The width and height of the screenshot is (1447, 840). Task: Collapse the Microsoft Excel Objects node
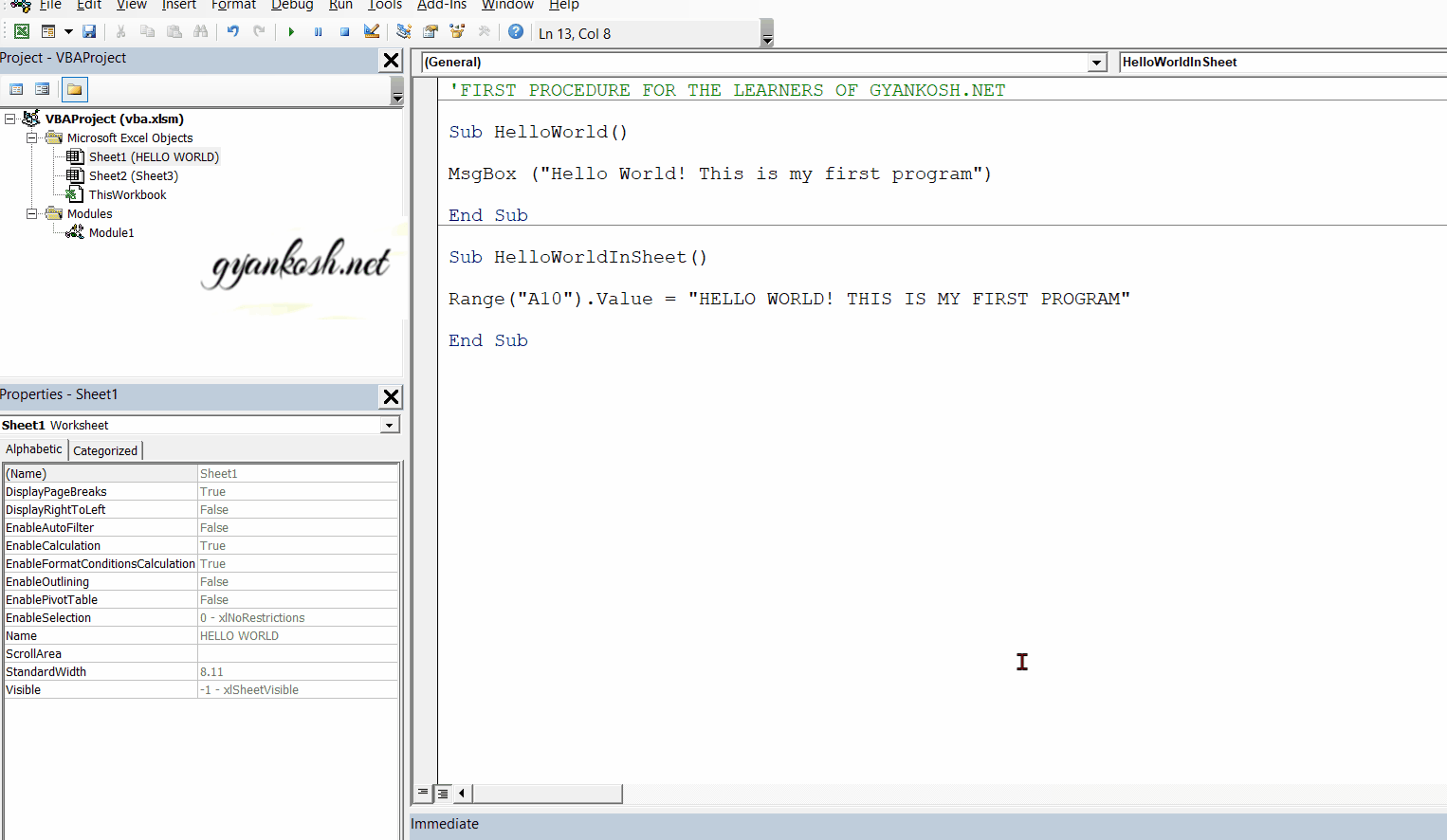tap(31, 137)
